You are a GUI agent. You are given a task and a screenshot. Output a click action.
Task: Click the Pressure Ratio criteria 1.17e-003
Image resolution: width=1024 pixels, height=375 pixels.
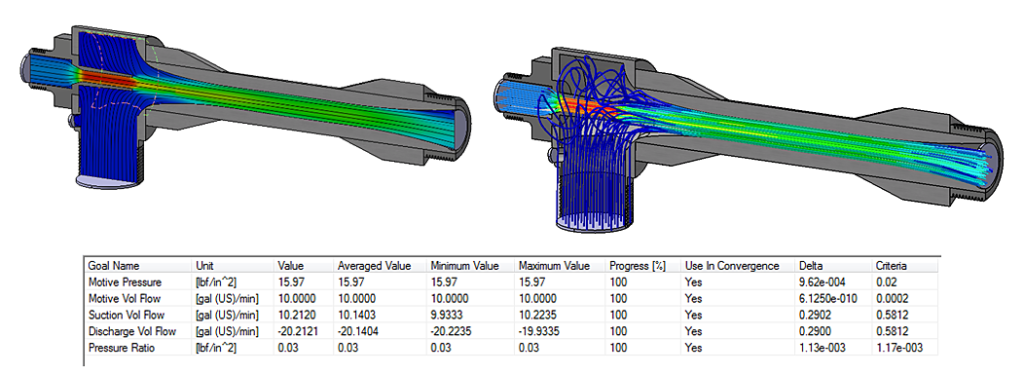pyautogui.click(x=899, y=348)
